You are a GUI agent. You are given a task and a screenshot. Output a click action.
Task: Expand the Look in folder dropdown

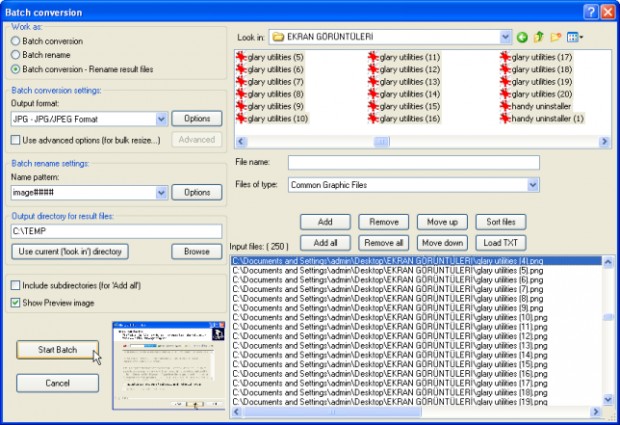click(505, 37)
